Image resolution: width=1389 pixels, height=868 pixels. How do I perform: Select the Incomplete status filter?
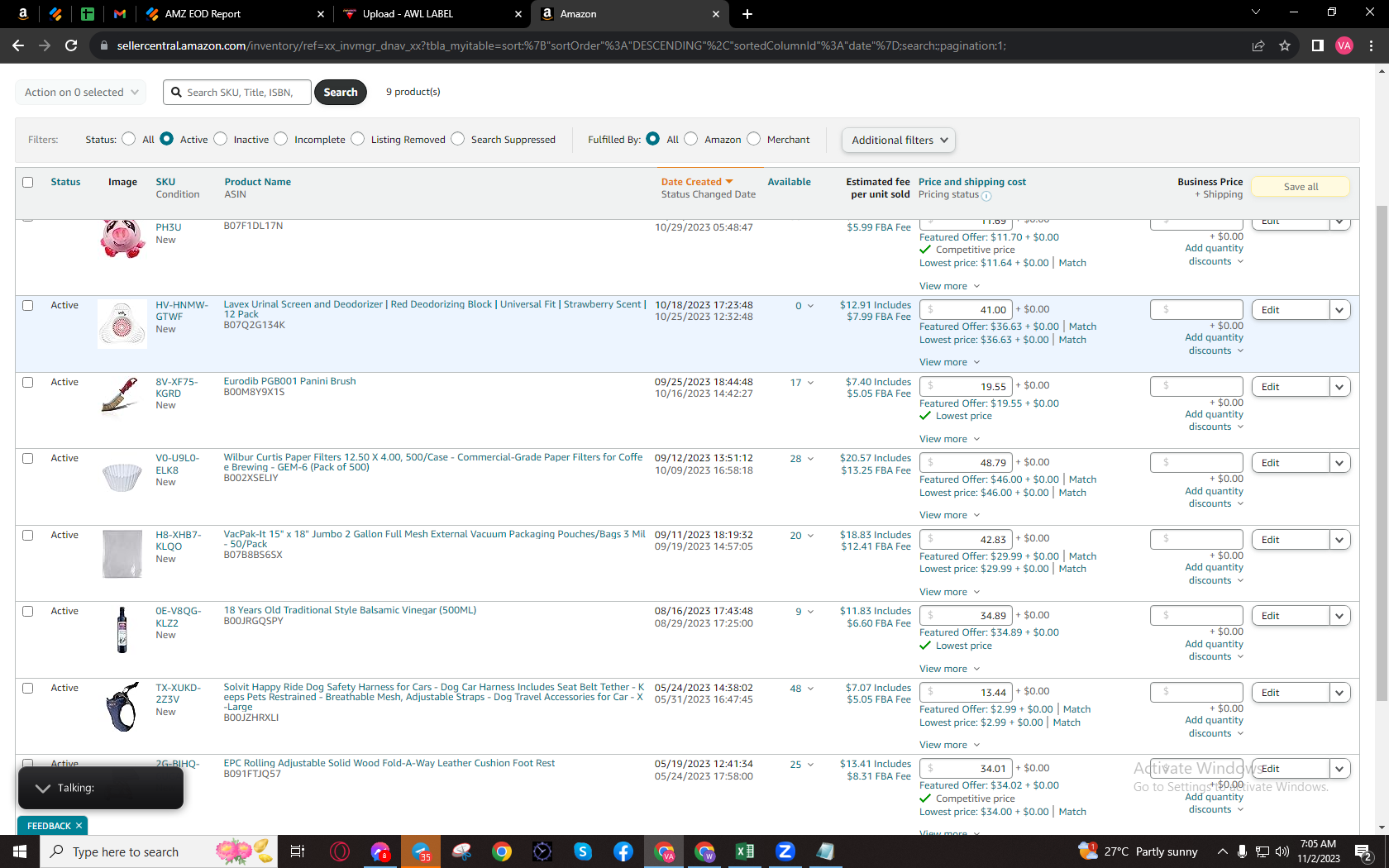coord(281,139)
